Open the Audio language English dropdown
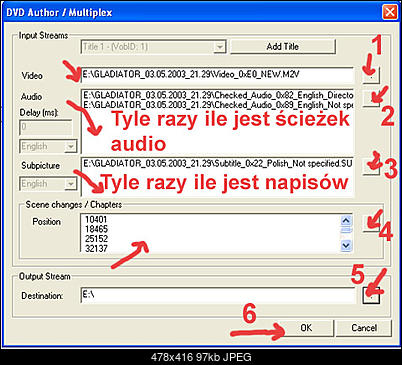Viewport: 402px width, 365px height. [x=48, y=146]
